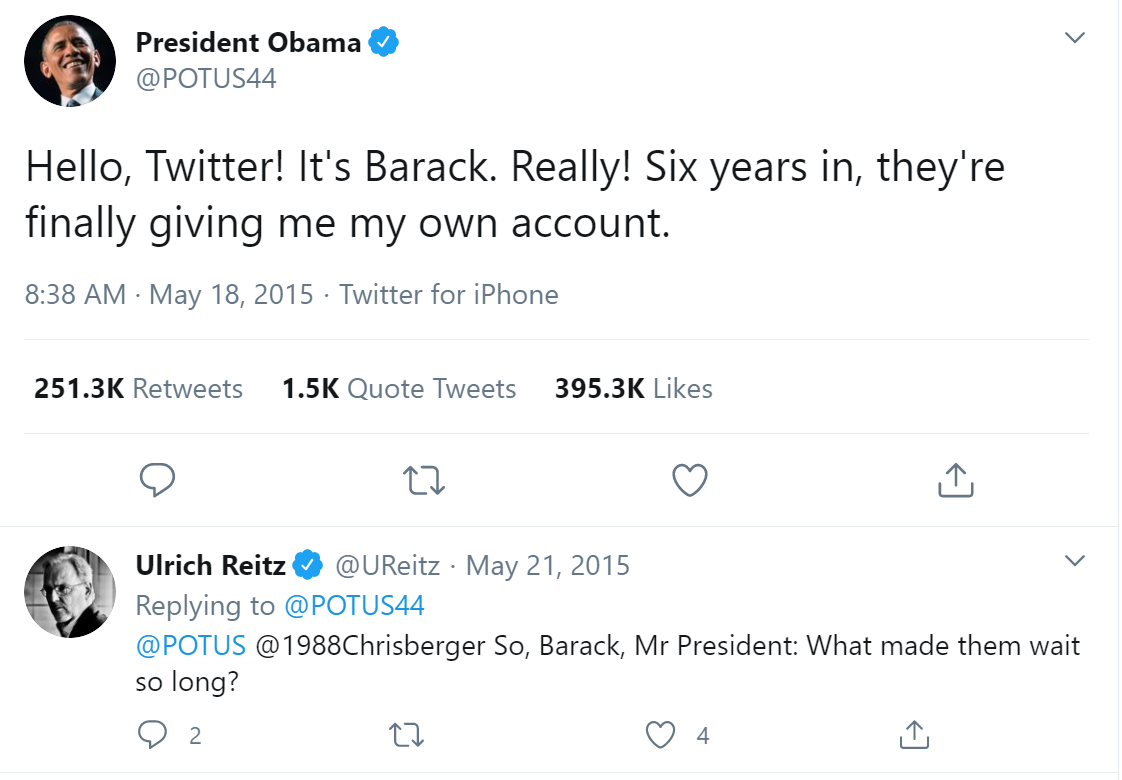This screenshot has width=1122, height=780.
Task: Like President Obama's Hello Twitter tweet
Action: pos(689,481)
